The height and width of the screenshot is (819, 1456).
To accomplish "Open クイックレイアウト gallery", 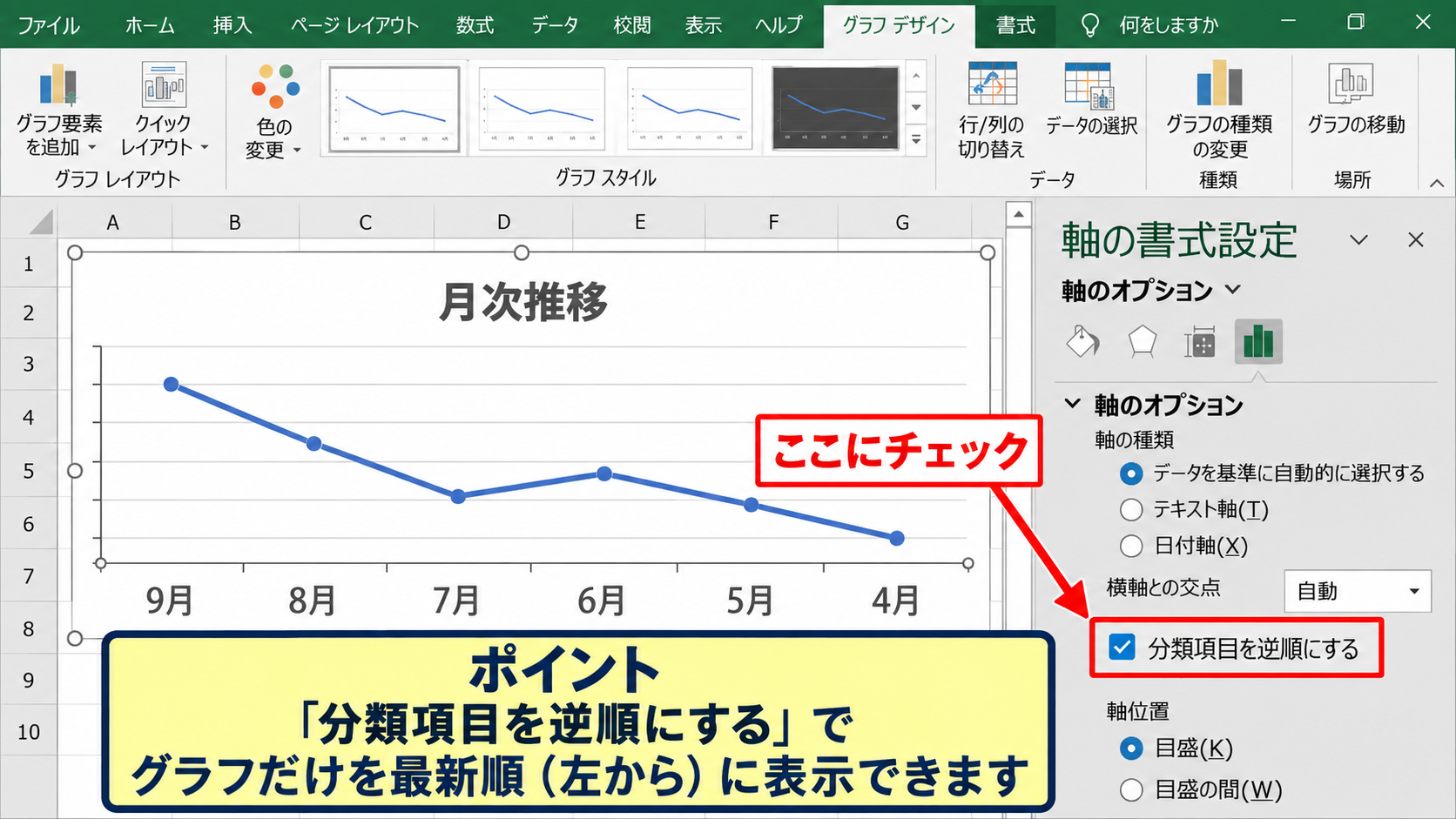I will (x=164, y=110).
